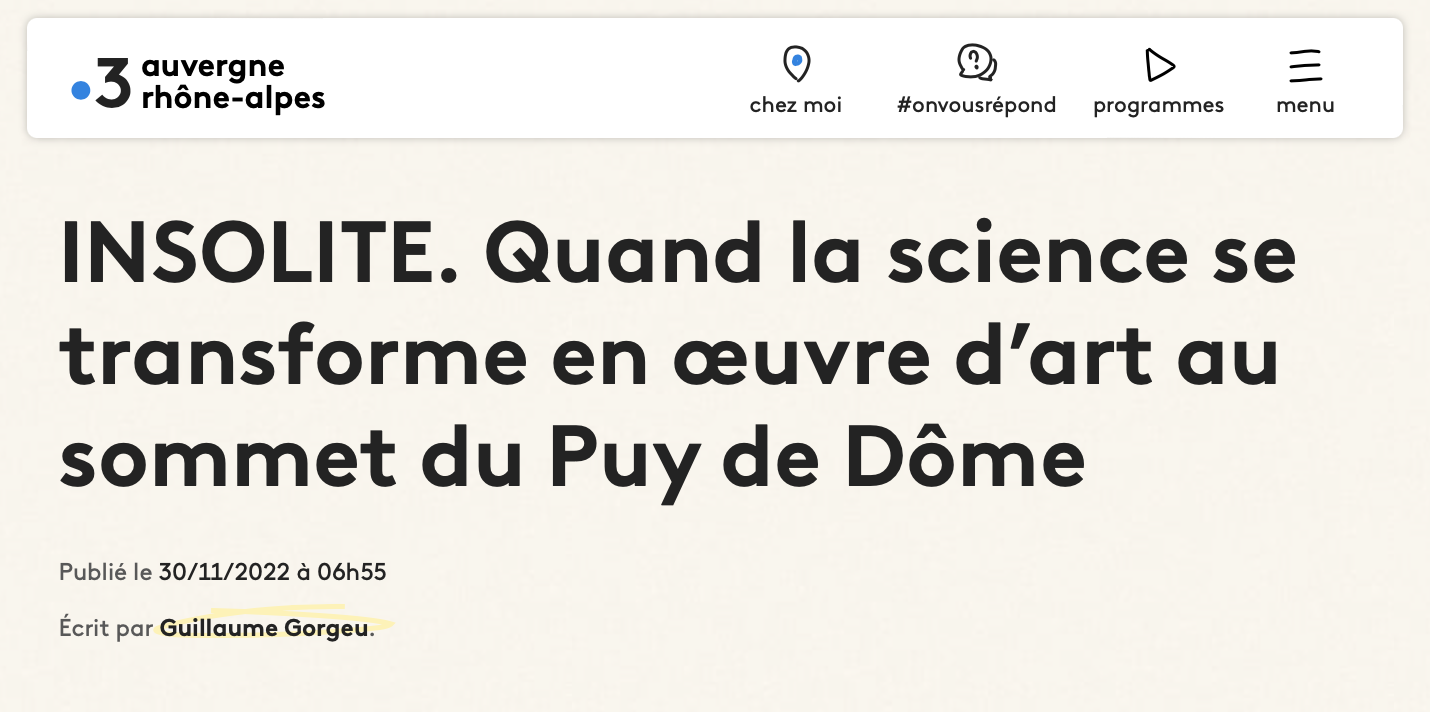Screen dimensions: 1430x712
Task: Select the "#onvousrépond" text label
Action: [977, 105]
